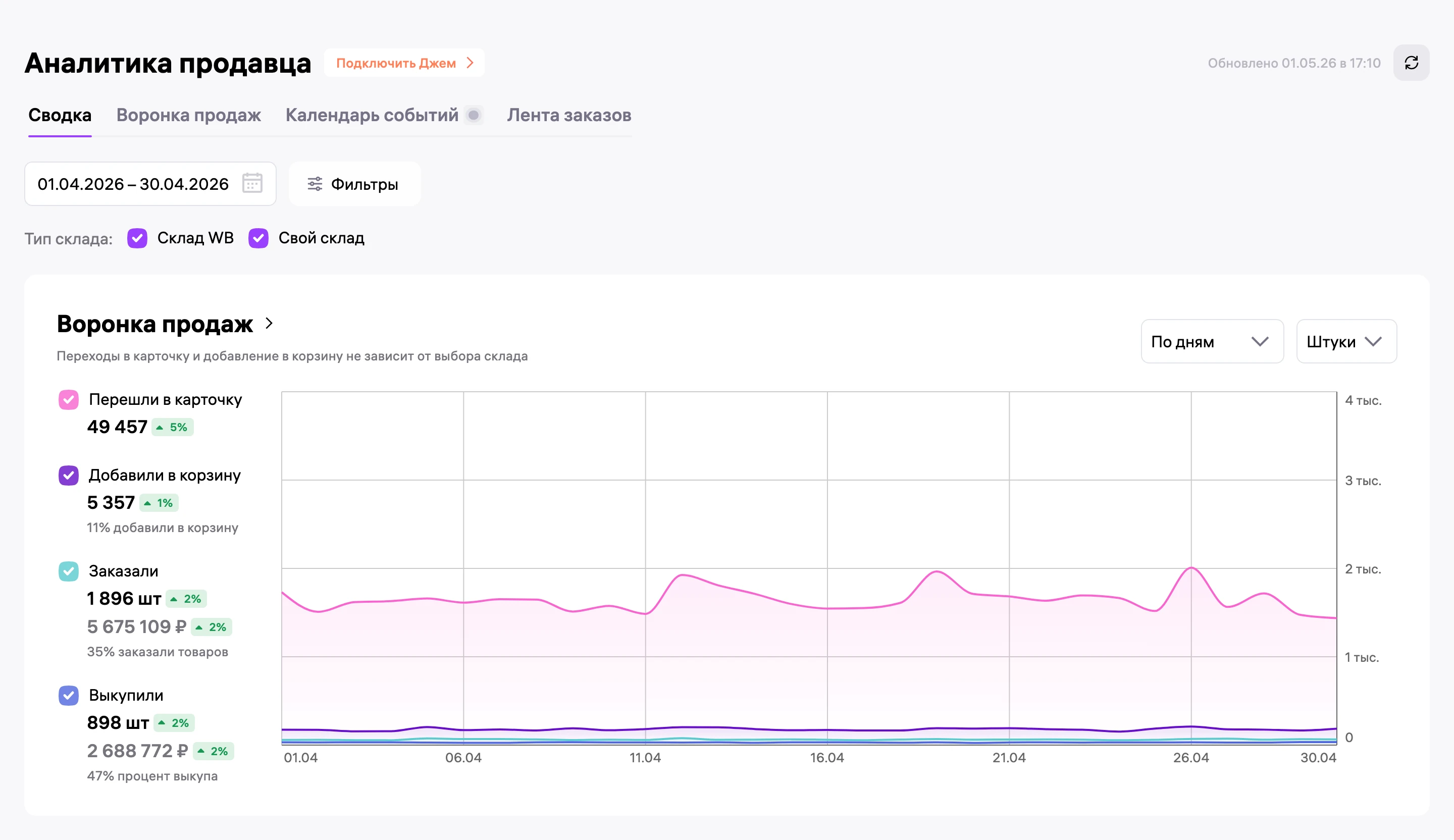Click the refresh data icon
The width and height of the screenshot is (1454, 840).
[x=1411, y=63]
